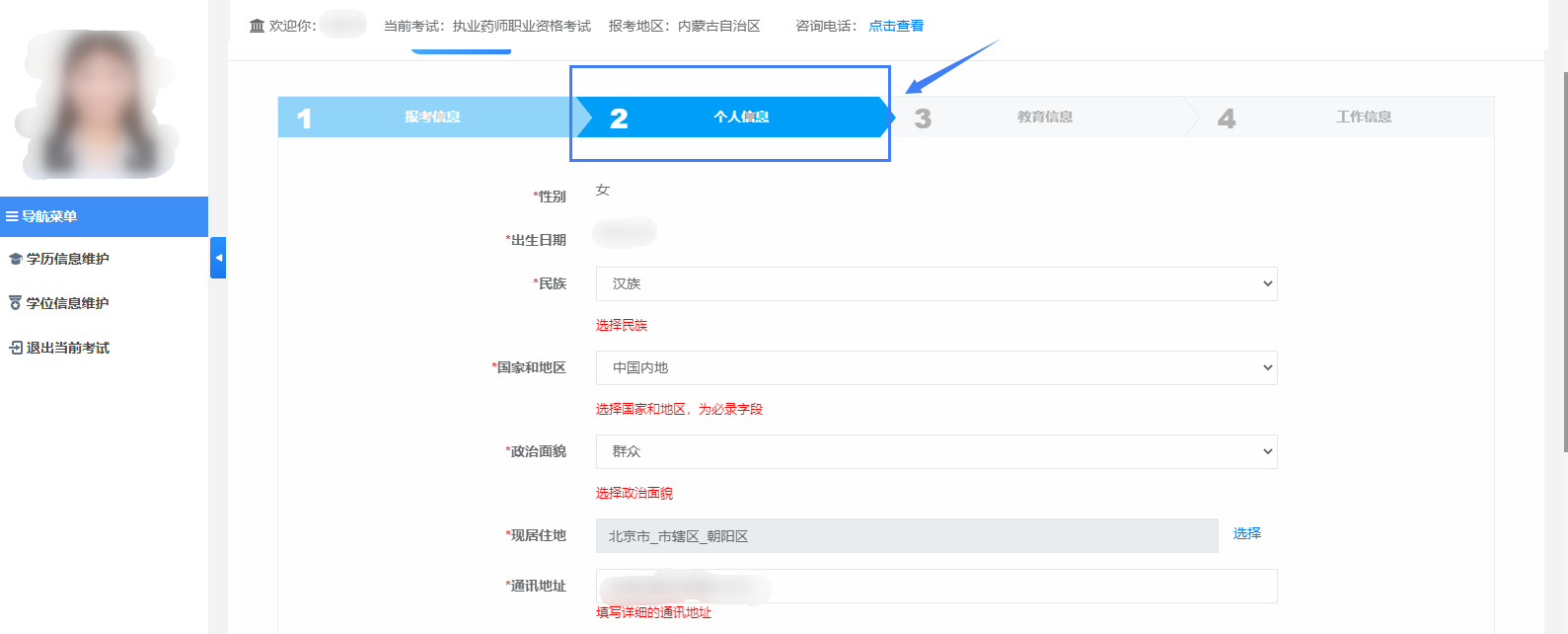Expand the 国家和地区 dropdown

935,367
